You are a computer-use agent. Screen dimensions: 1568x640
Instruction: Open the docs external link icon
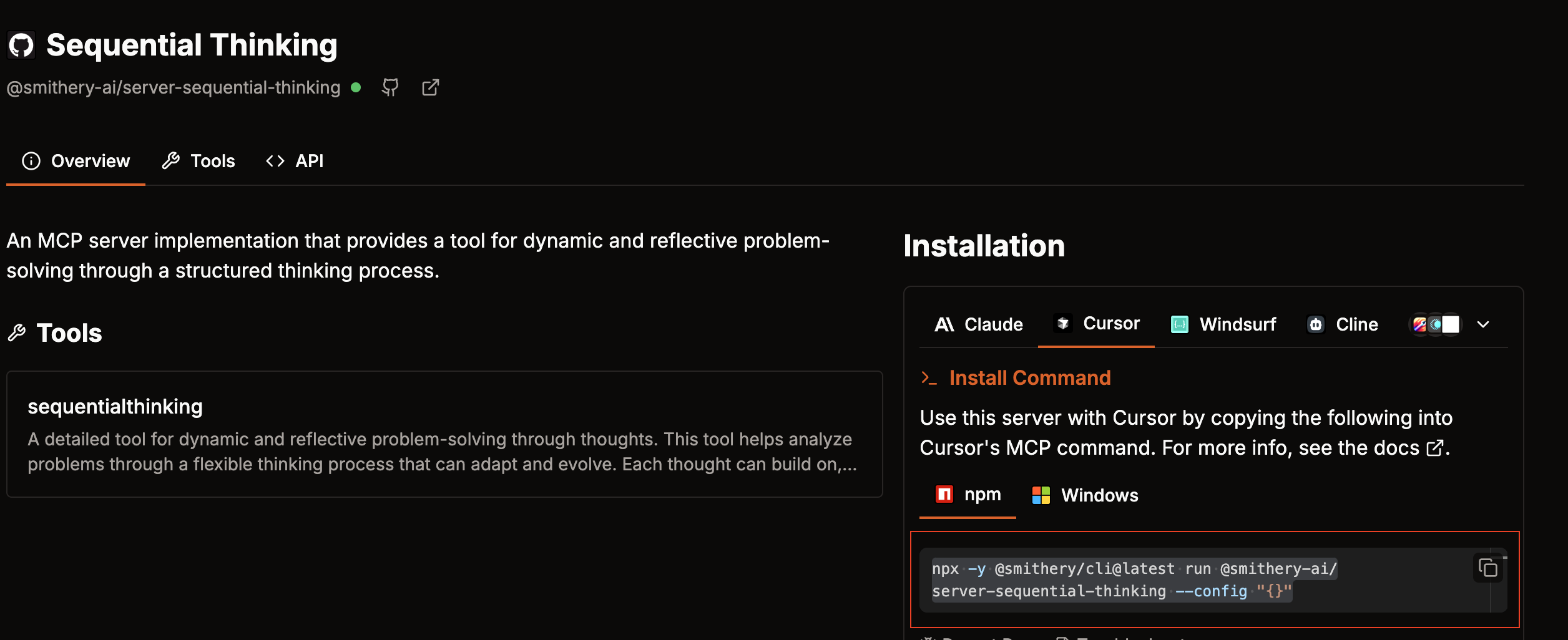tap(1435, 448)
